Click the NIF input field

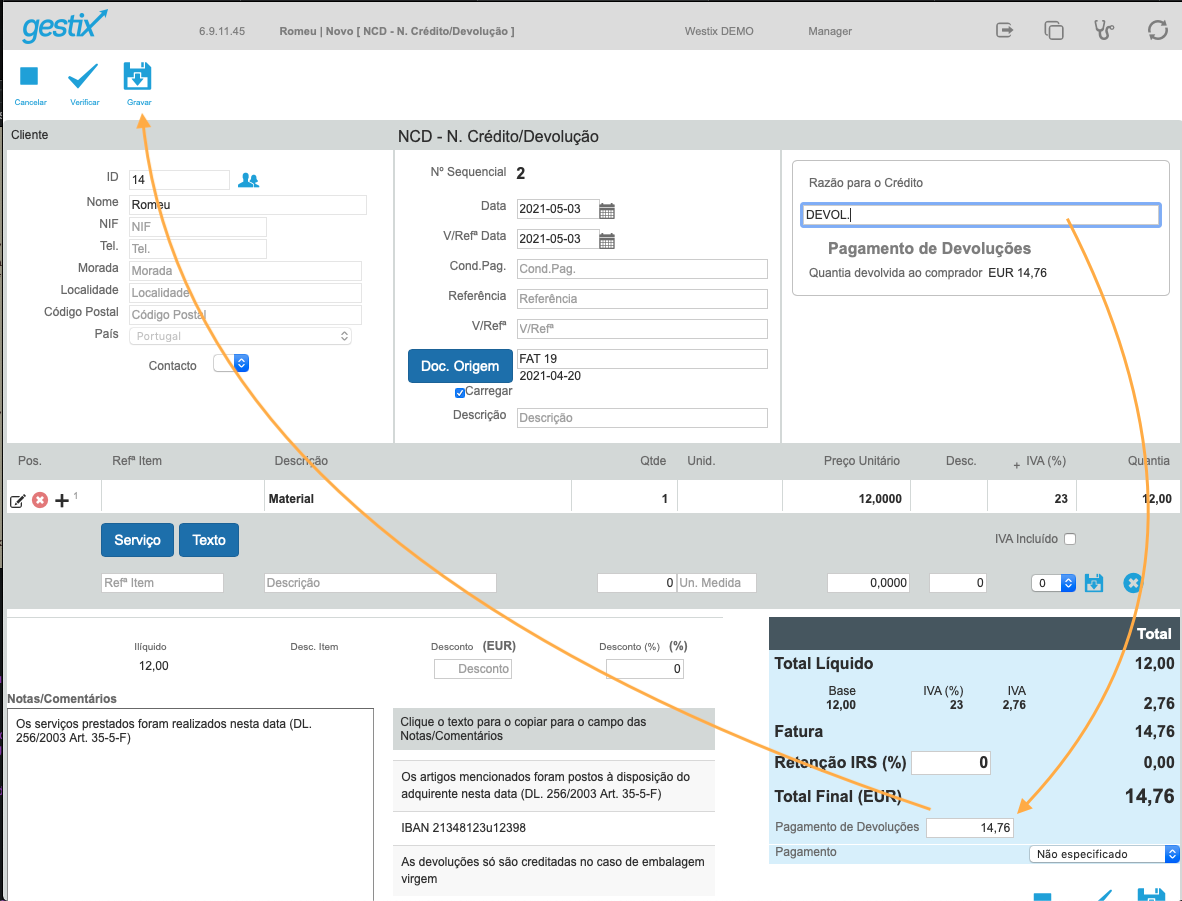pos(198,226)
